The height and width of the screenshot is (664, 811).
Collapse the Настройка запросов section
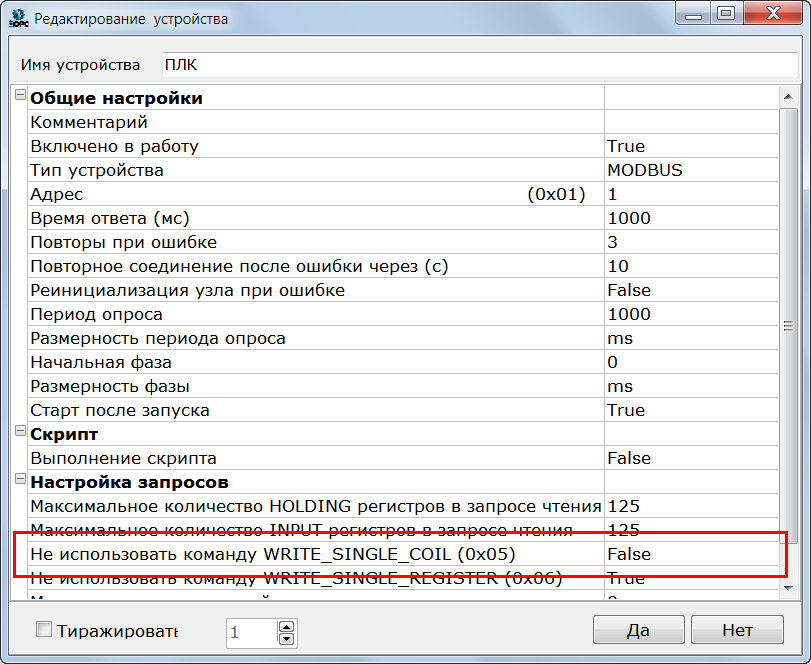[19, 480]
